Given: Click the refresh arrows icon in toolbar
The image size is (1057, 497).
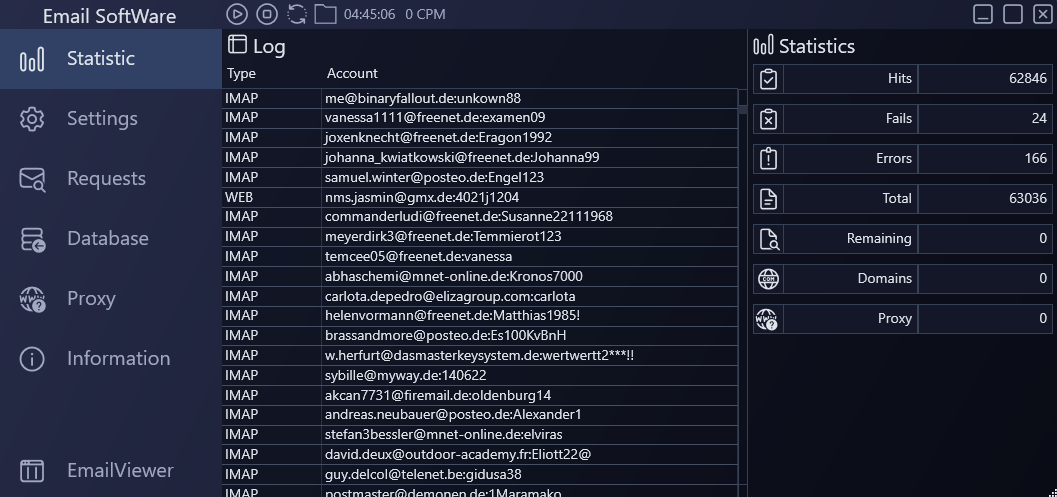Looking at the screenshot, I should tap(296, 14).
